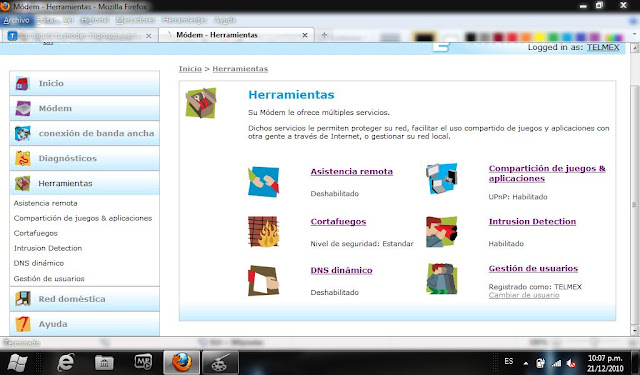Image resolution: width=640 pixels, height=375 pixels.
Task: Click the Diagnósticos icon in sidebar
Action: pyautogui.click(x=22, y=158)
